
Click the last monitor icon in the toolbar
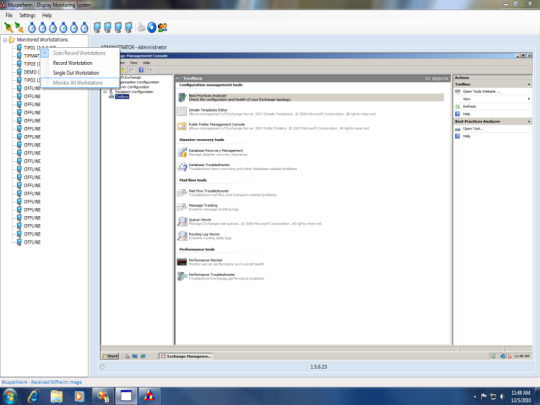[128, 28]
